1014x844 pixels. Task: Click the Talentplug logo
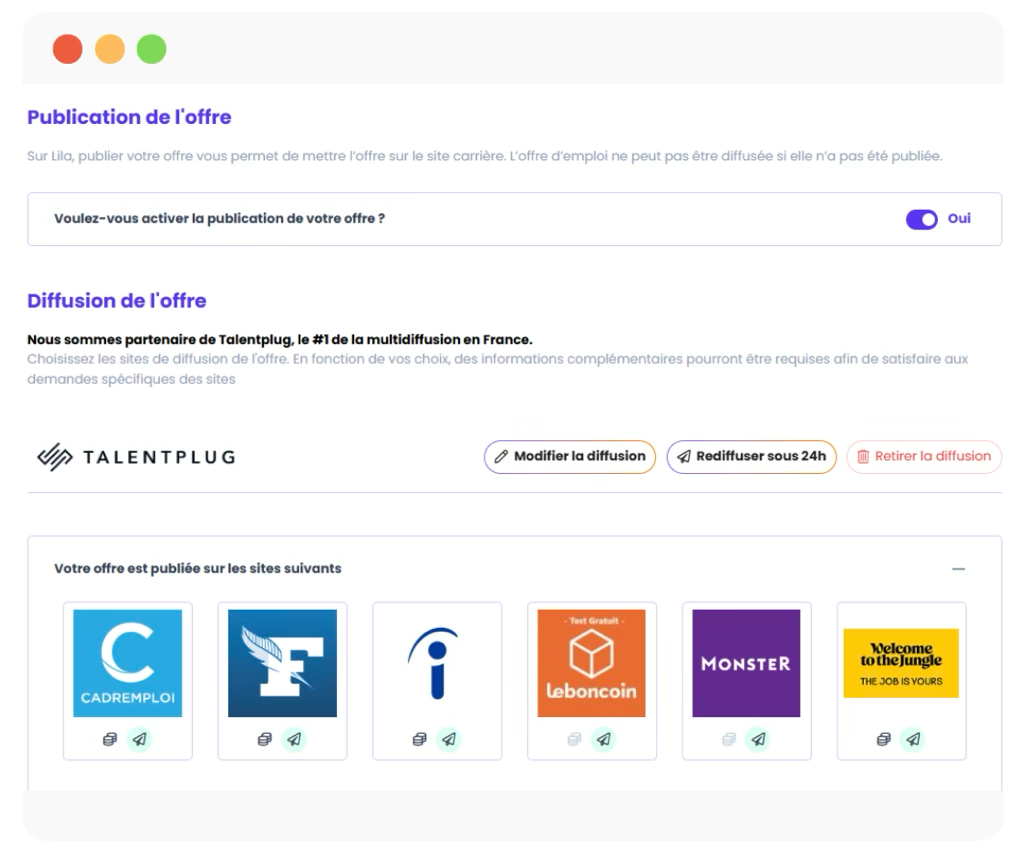click(x=136, y=457)
